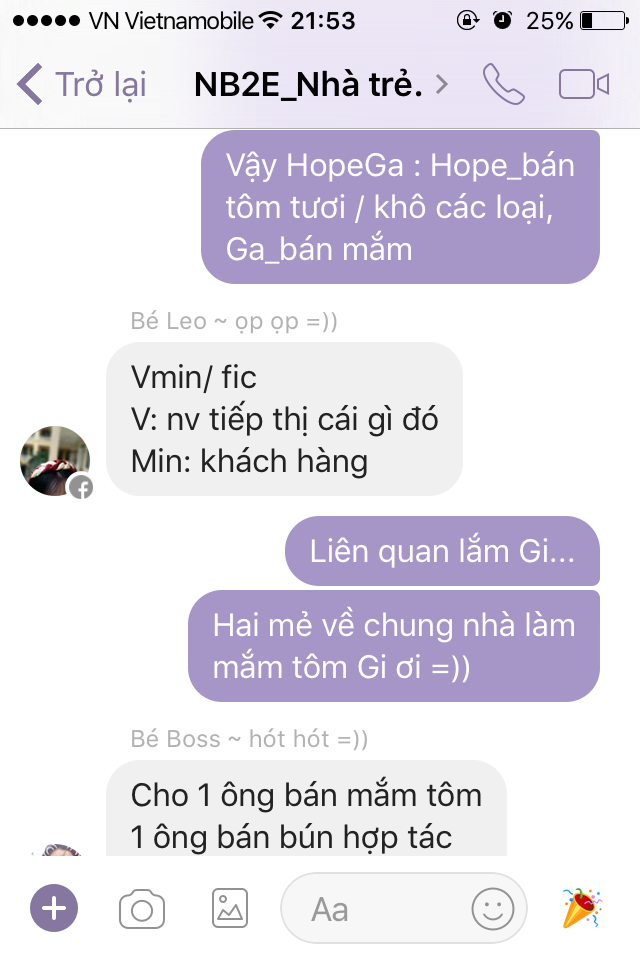Select the 'Vmin/ fic' message bubble
The height and width of the screenshot is (960, 640).
tap(284, 419)
